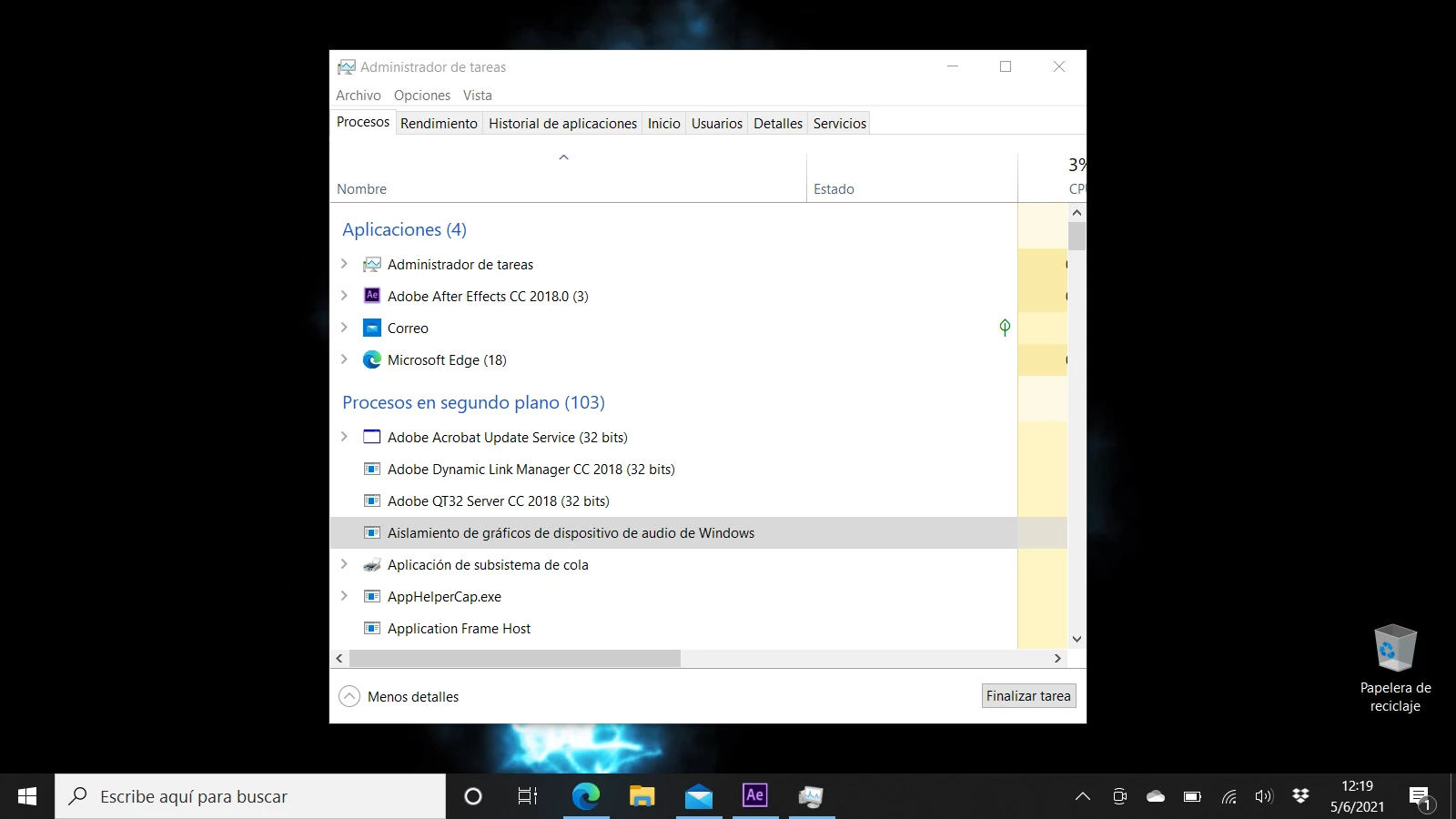This screenshot has width=1456, height=819.
Task: Switch to After Effects on the taskbar
Action: tap(755, 796)
